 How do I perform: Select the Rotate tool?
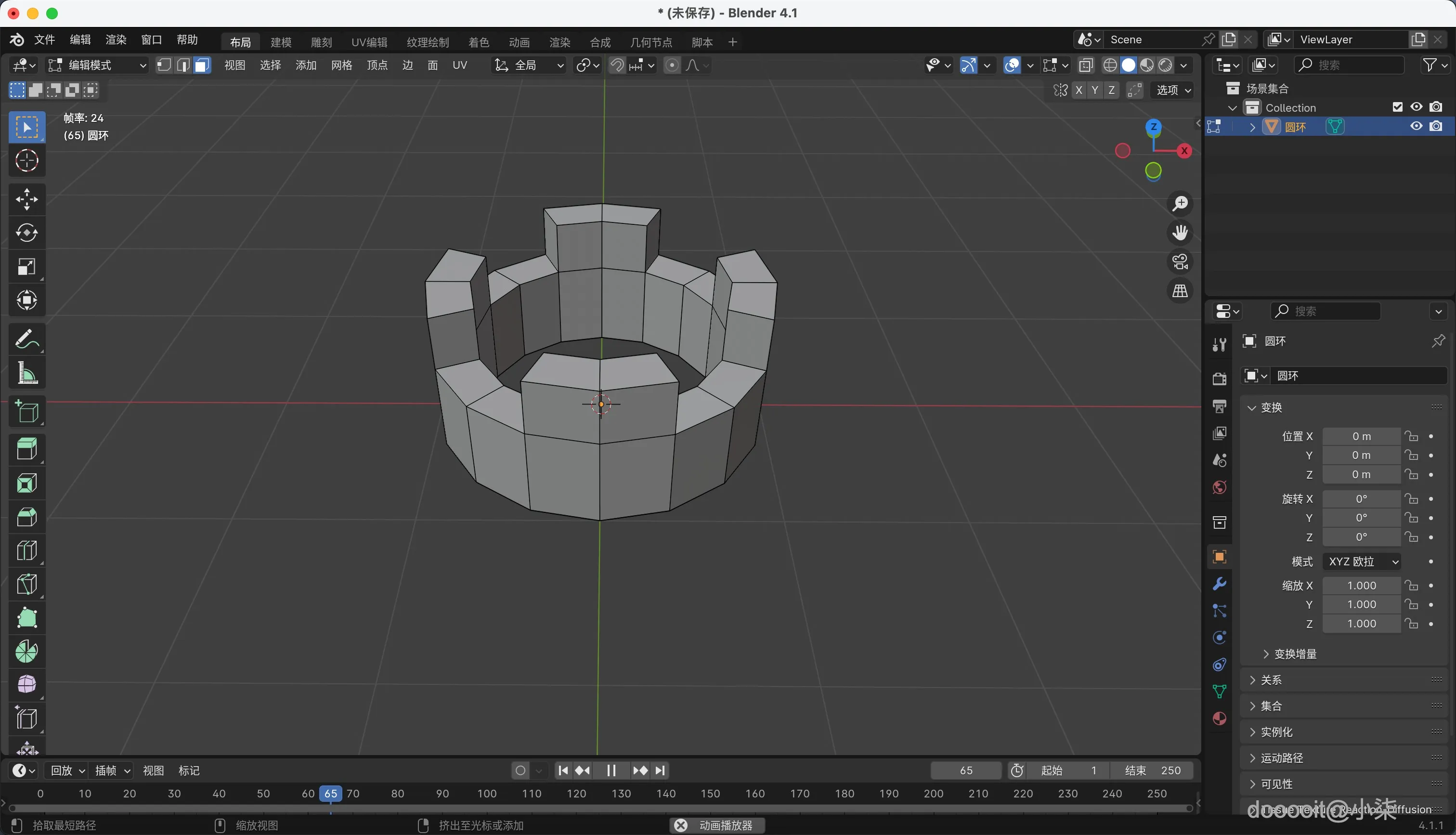tap(26, 233)
